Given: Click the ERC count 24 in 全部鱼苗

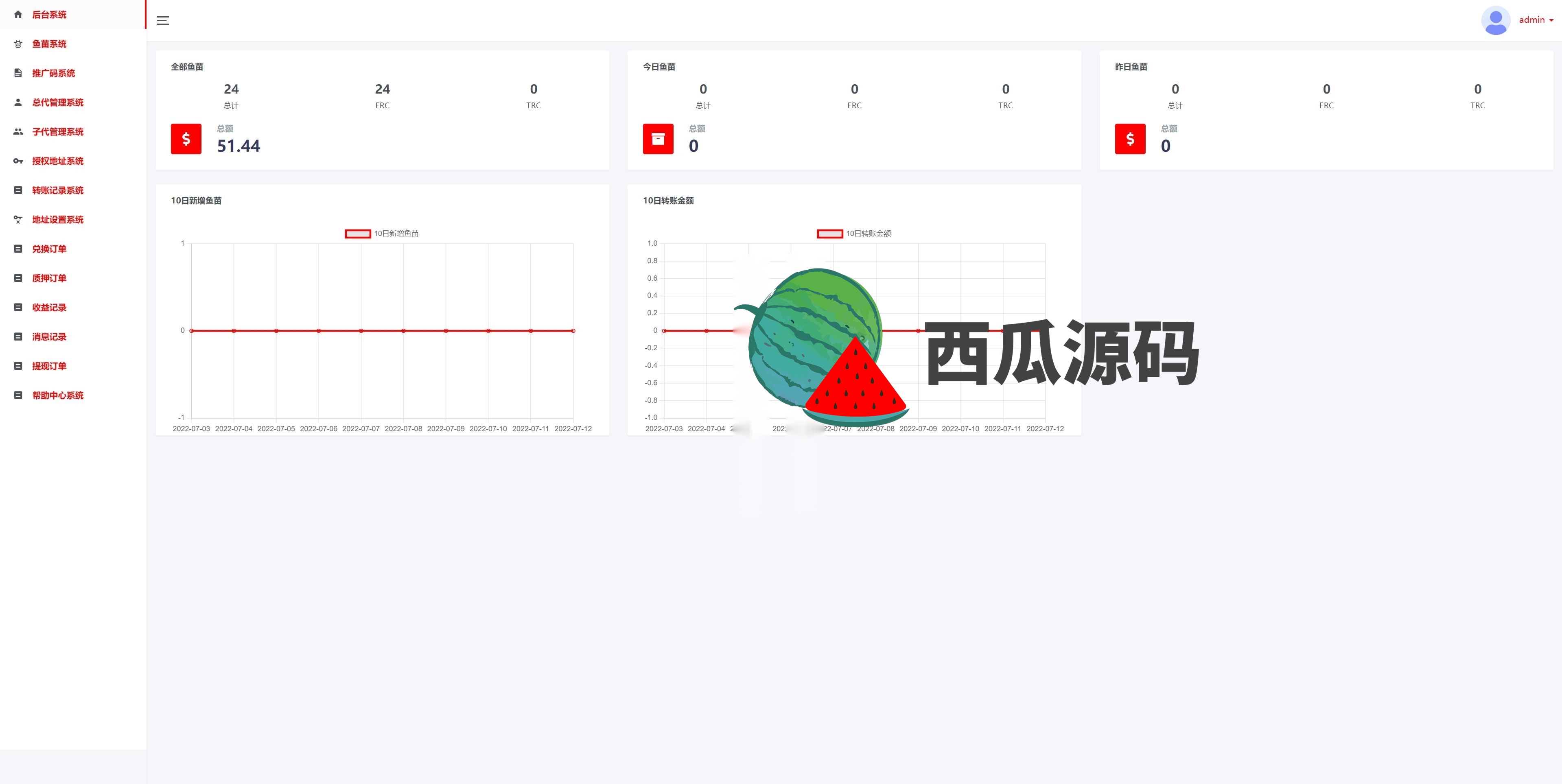Looking at the screenshot, I should coord(382,89).
